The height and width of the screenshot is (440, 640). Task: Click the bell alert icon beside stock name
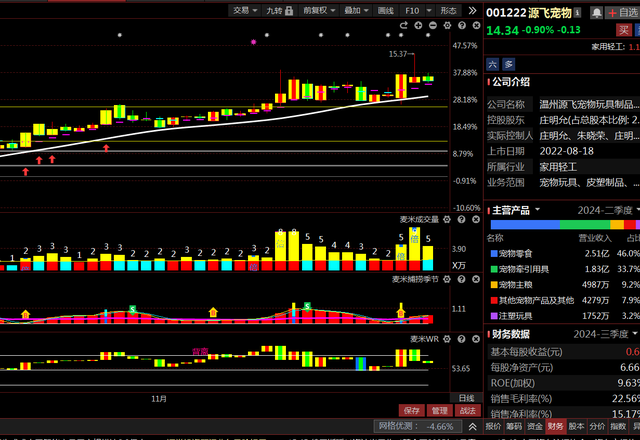pyautogui.click(x=597, y=13)
